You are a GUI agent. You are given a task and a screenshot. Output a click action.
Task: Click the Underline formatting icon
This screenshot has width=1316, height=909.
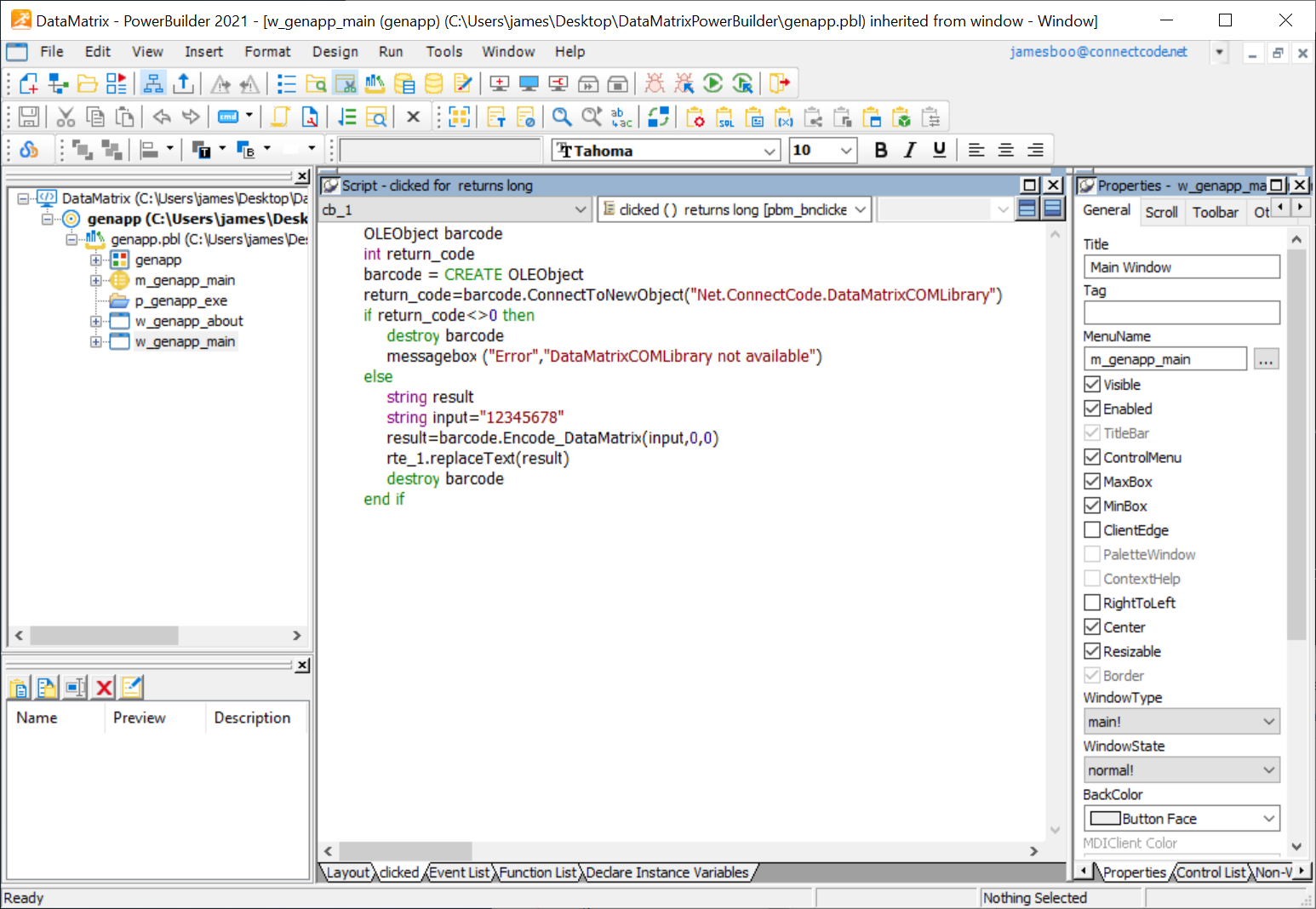pos(939,150)
